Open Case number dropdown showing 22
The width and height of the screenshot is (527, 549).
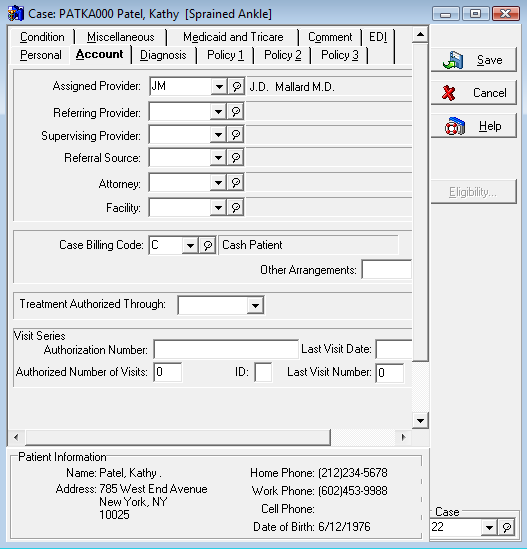(489, 527)
